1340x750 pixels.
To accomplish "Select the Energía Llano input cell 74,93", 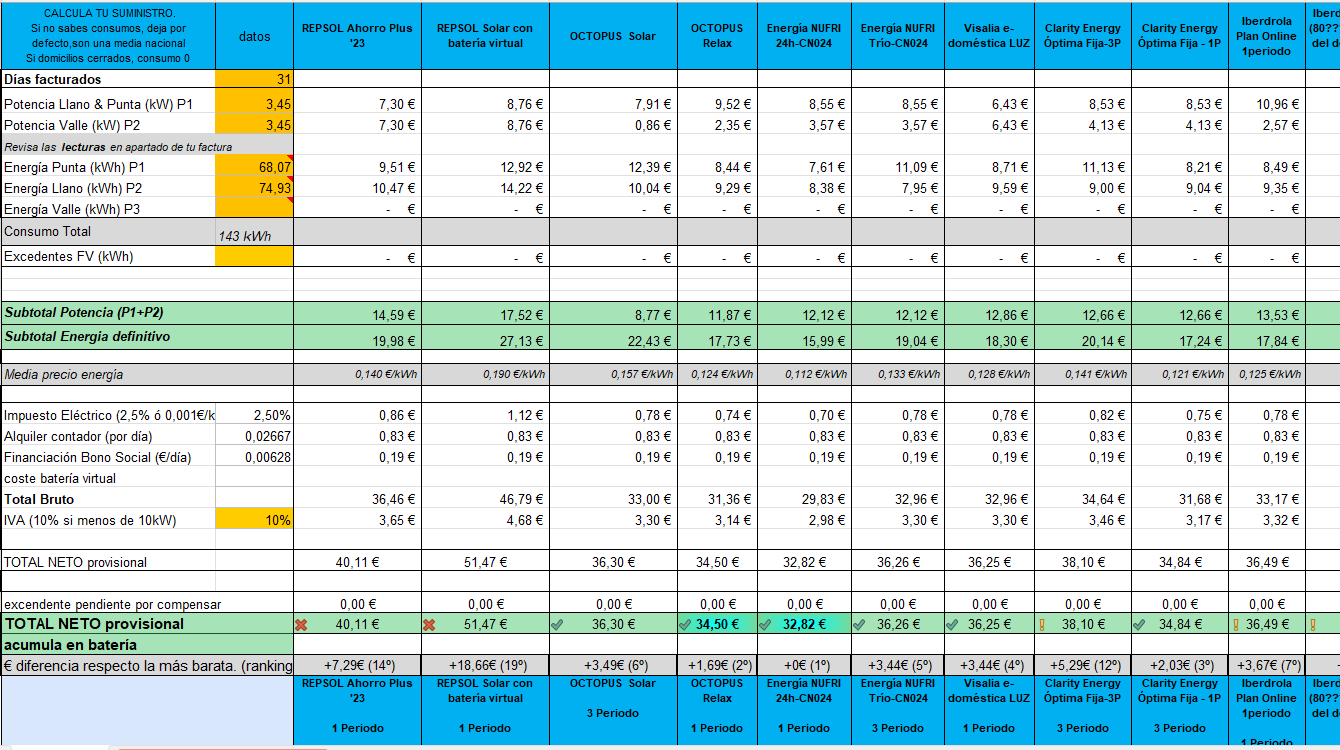I will [254, 188].
